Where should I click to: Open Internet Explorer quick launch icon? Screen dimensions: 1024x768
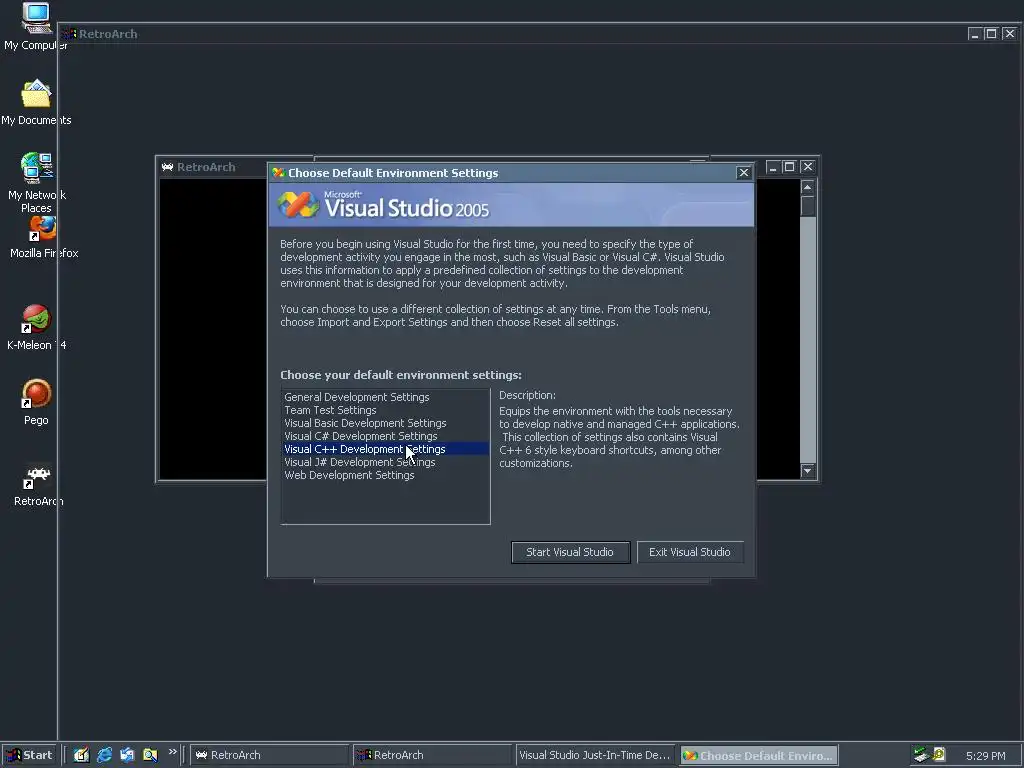pyautogui.click(x=104, y=755)
